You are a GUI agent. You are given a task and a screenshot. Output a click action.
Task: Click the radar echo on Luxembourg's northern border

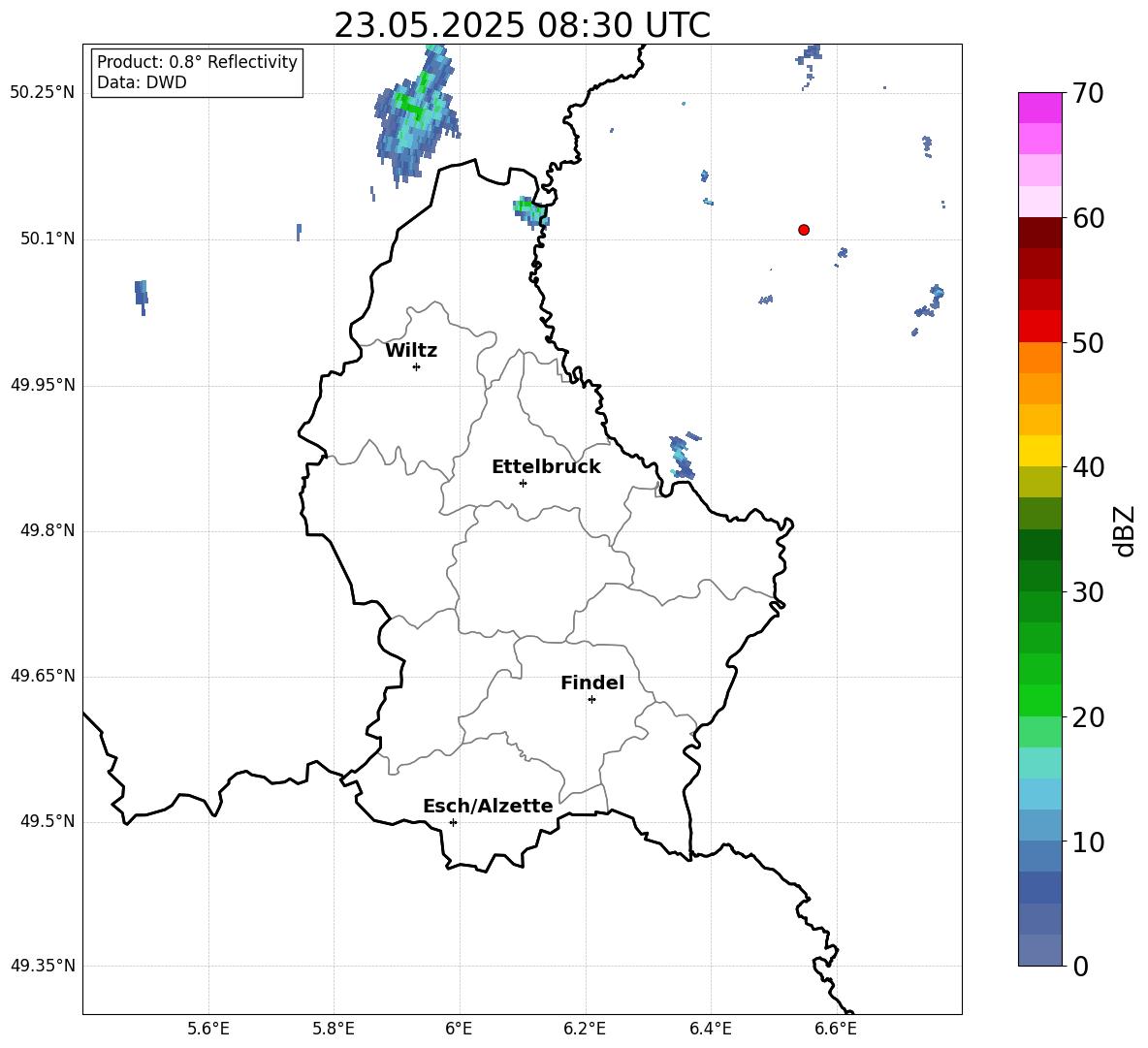point(530,212)
